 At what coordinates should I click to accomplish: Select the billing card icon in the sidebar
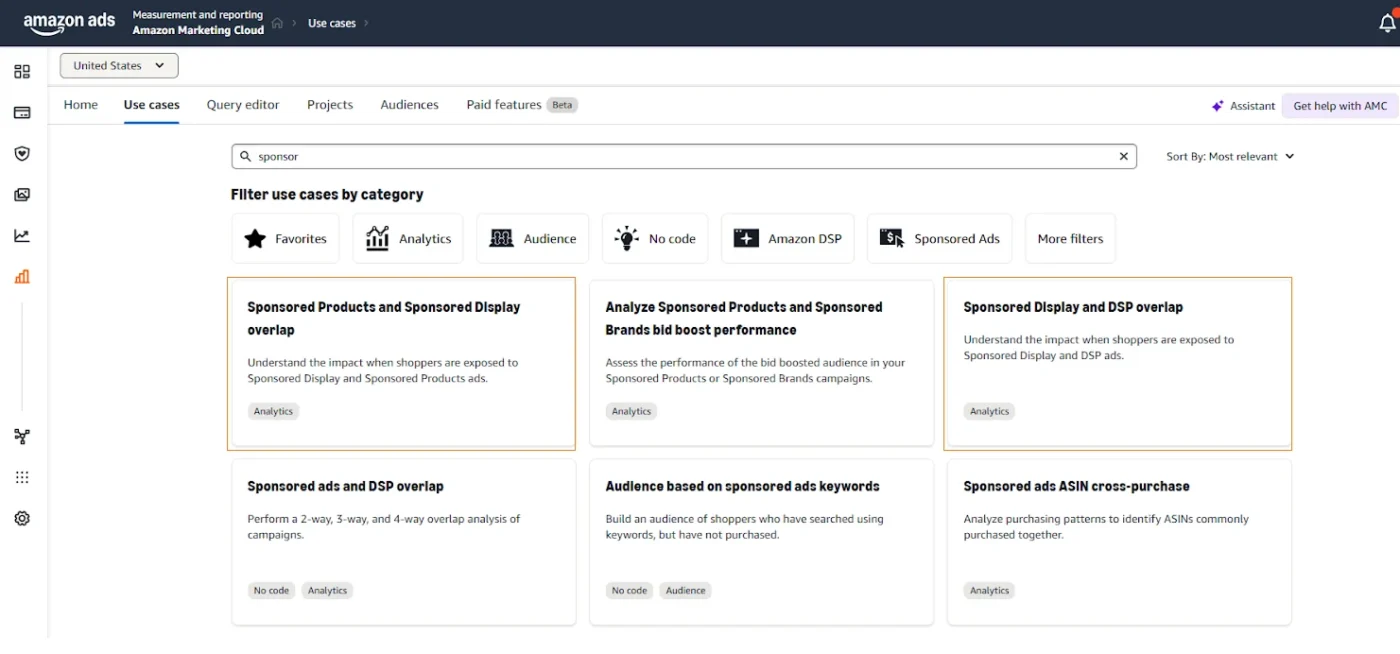(22, 112)
